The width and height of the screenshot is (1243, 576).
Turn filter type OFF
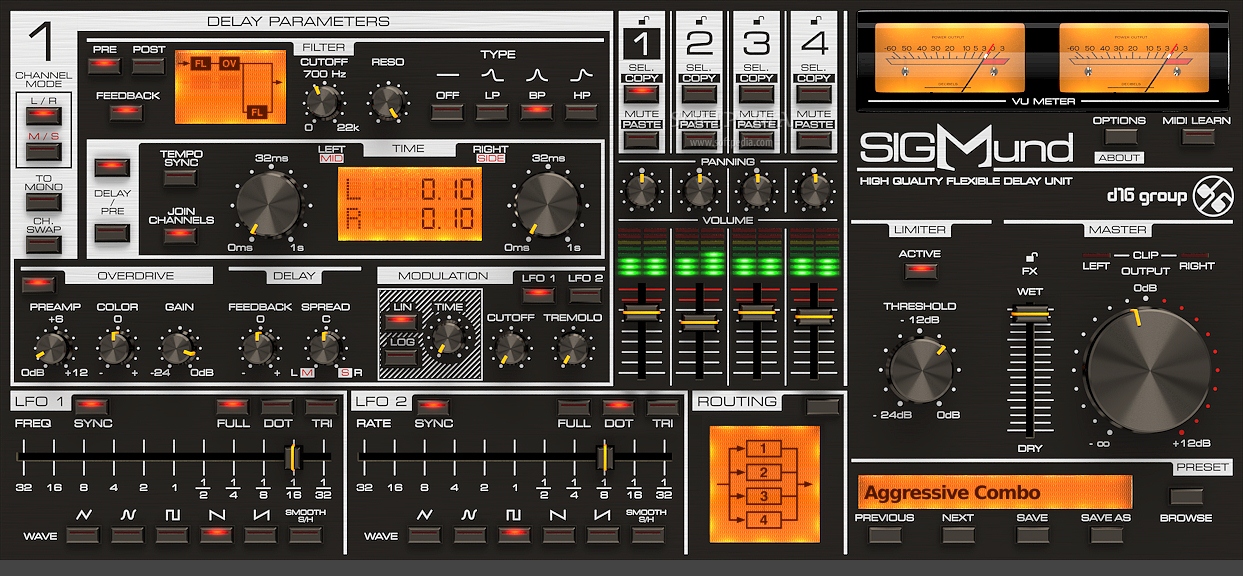pyautogui.click(x=446, y=112)
